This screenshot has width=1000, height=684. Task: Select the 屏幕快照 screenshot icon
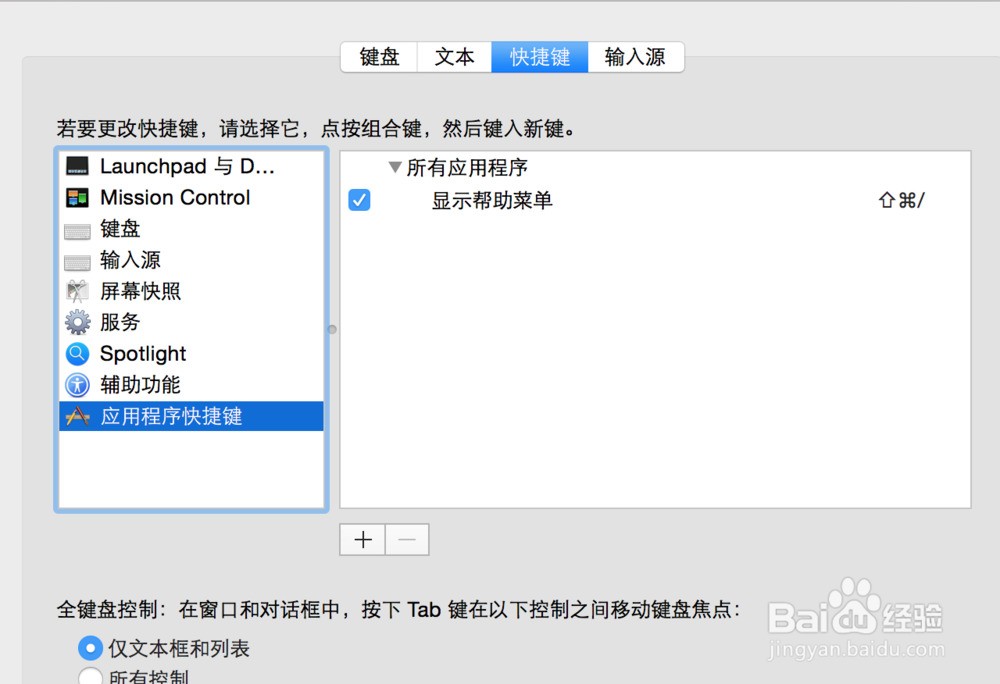pyautogui.click(x=77, y=291)
